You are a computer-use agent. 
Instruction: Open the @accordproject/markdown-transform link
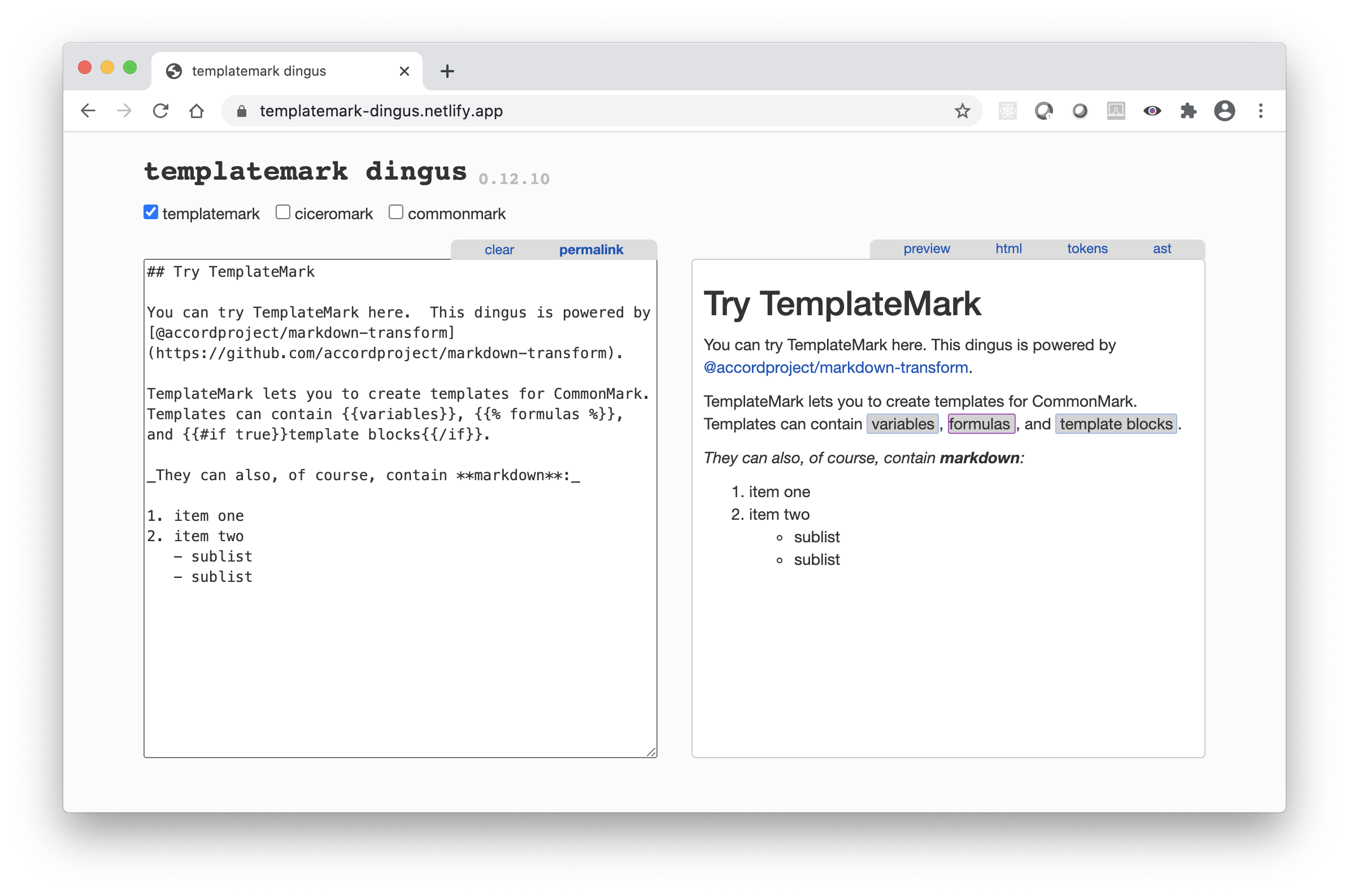click(835, 367)
